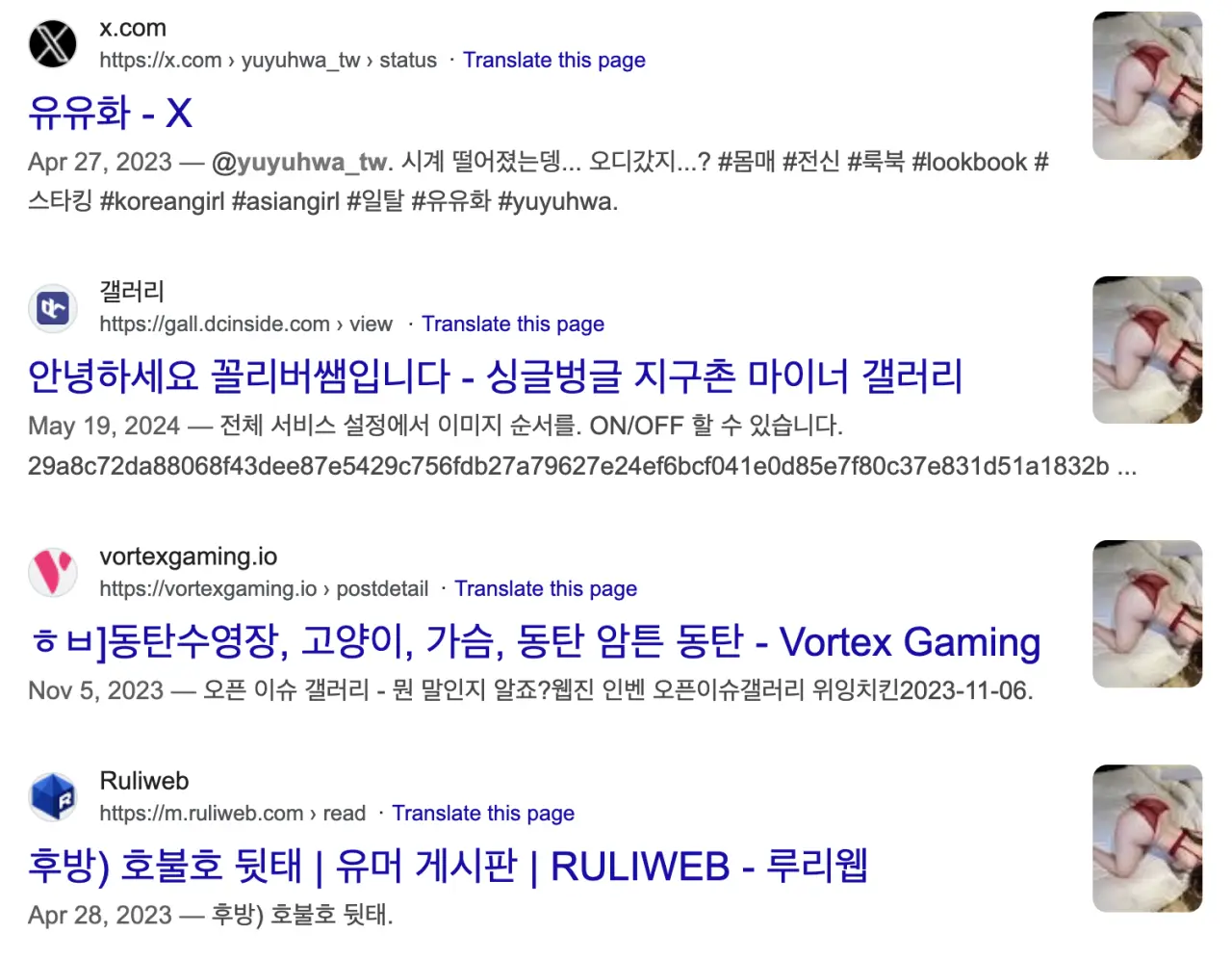Open the Vortex Gaming result title

tap(534, 641)
